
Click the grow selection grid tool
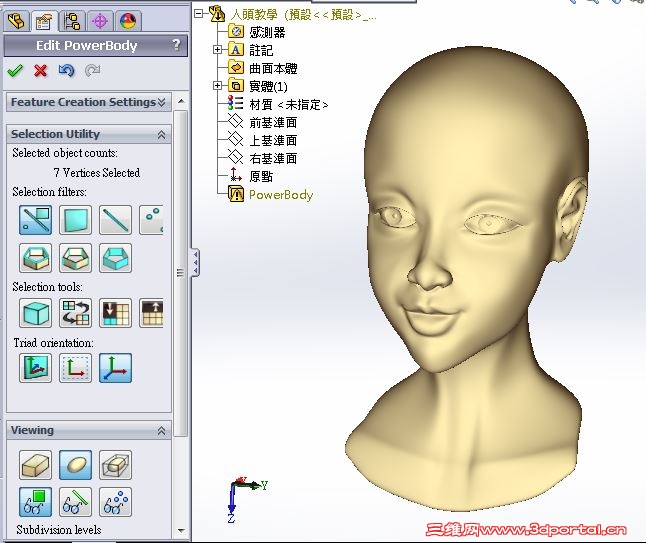151,313
